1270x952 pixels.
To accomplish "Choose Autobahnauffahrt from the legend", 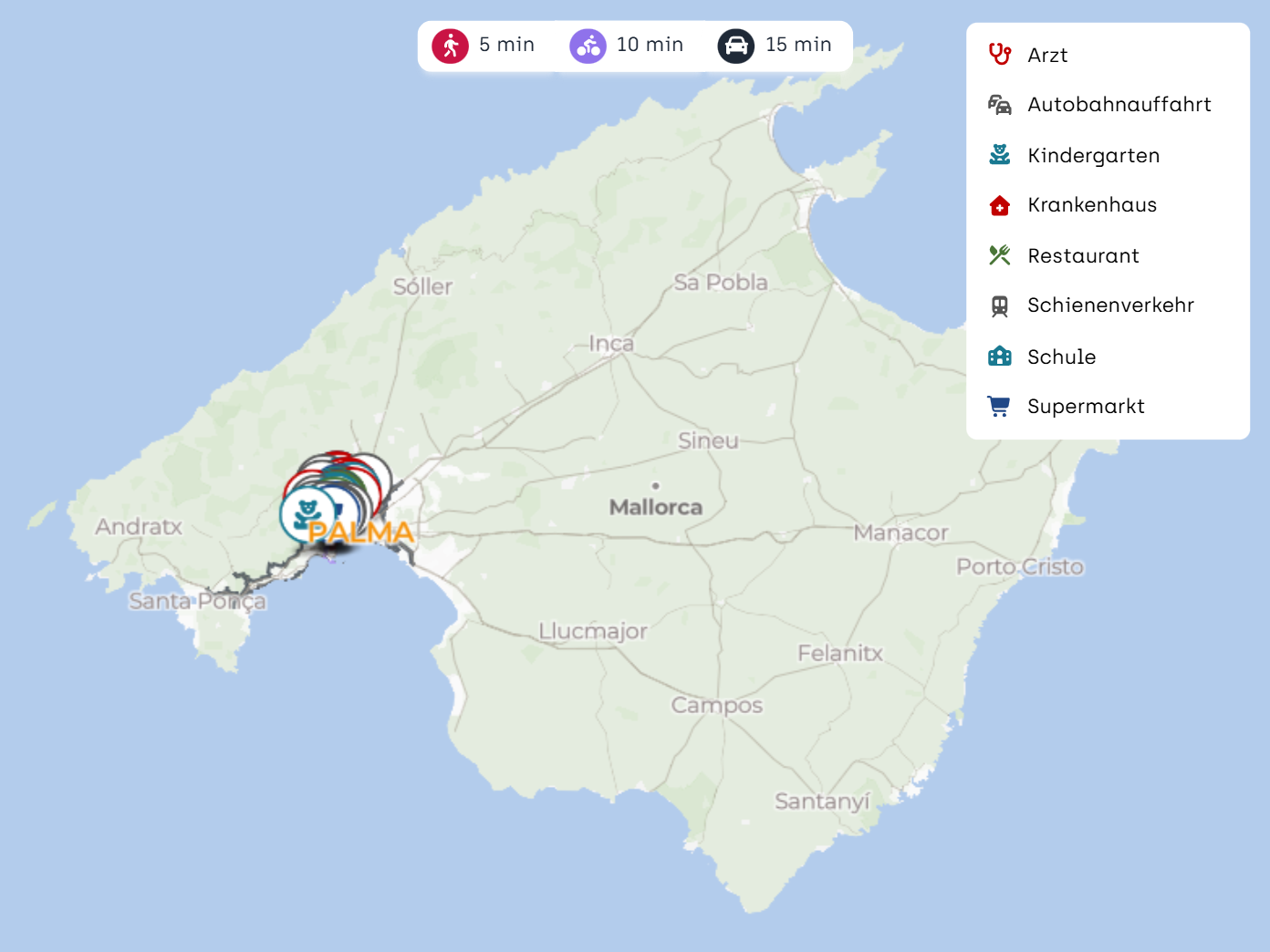I will point(1119,105).
